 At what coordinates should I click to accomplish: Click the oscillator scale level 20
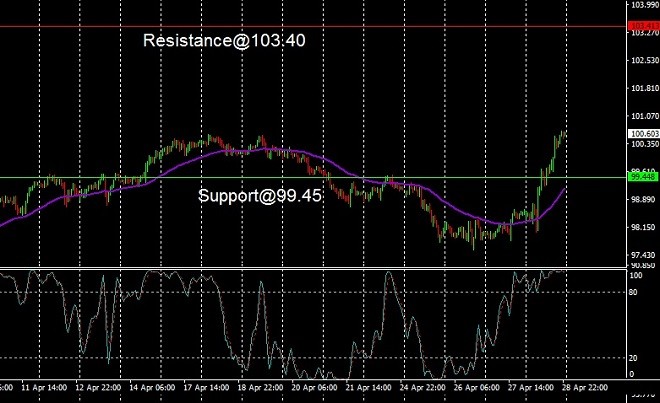click(x=633, y=358)
